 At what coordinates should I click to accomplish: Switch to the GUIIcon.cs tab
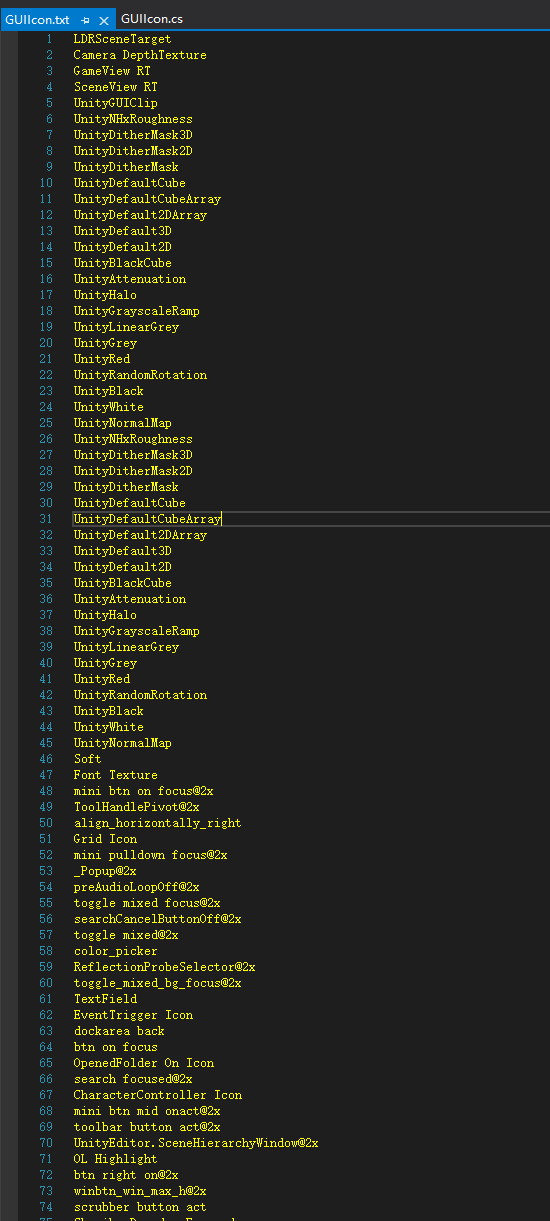pos(151,19)
